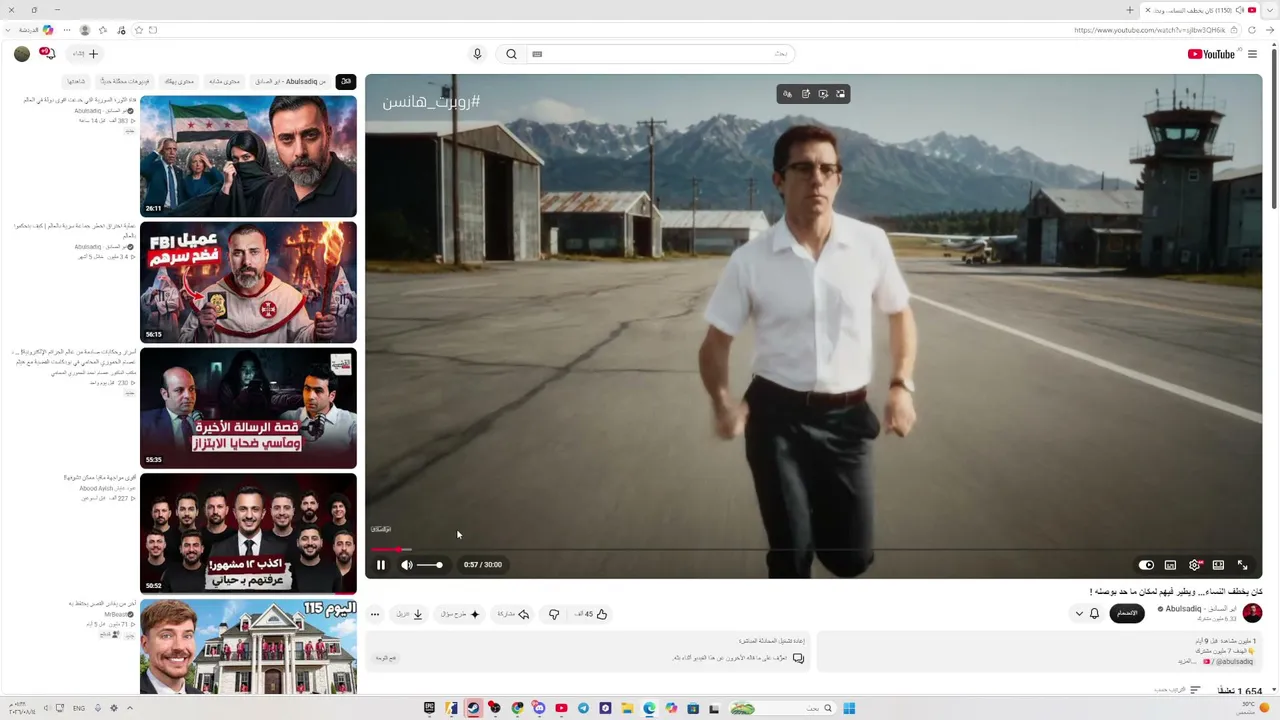Open a new browser tab

click(x=1130, y=10)
